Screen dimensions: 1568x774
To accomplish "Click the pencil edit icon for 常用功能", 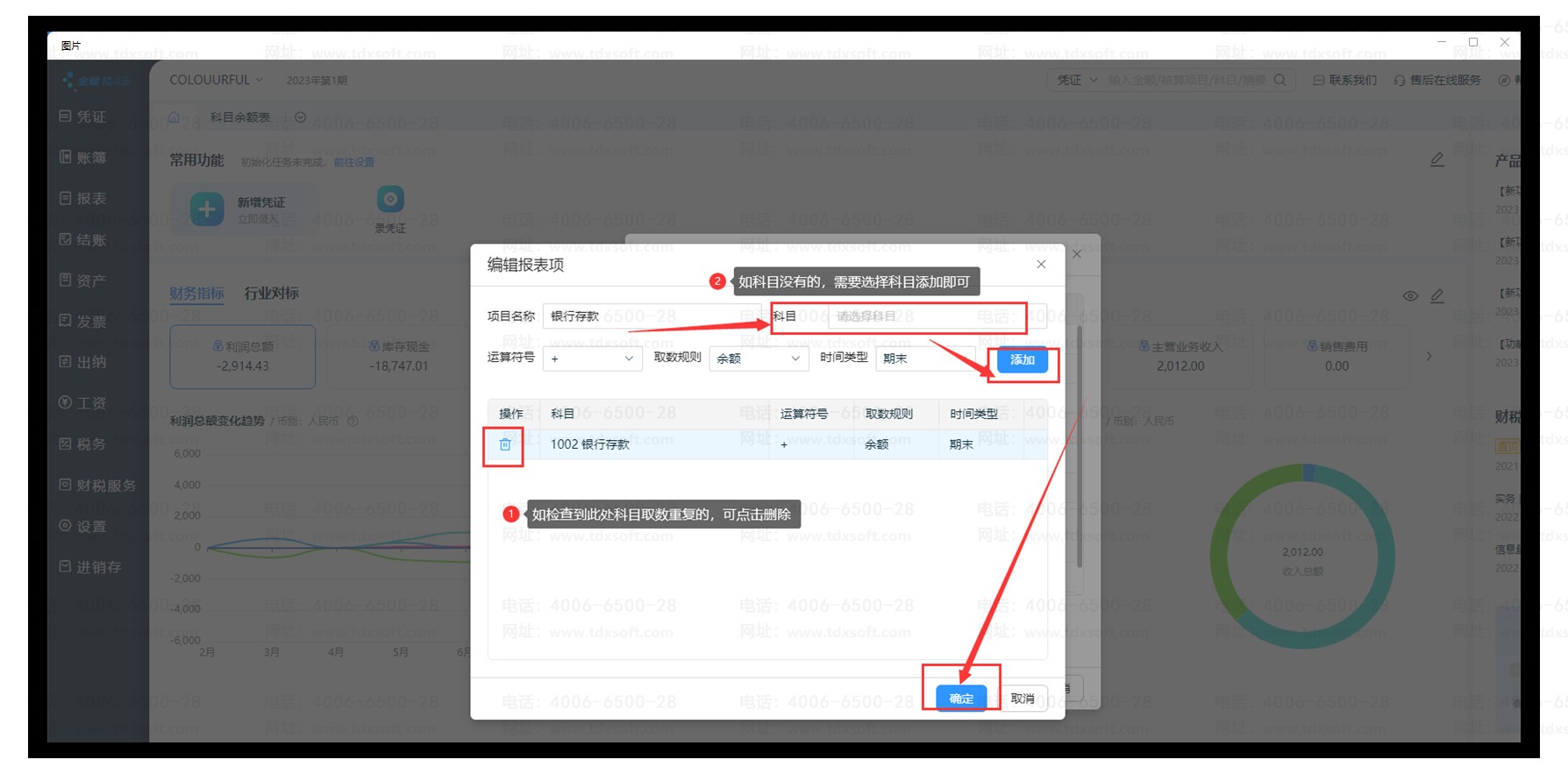I will point(1436,160).
